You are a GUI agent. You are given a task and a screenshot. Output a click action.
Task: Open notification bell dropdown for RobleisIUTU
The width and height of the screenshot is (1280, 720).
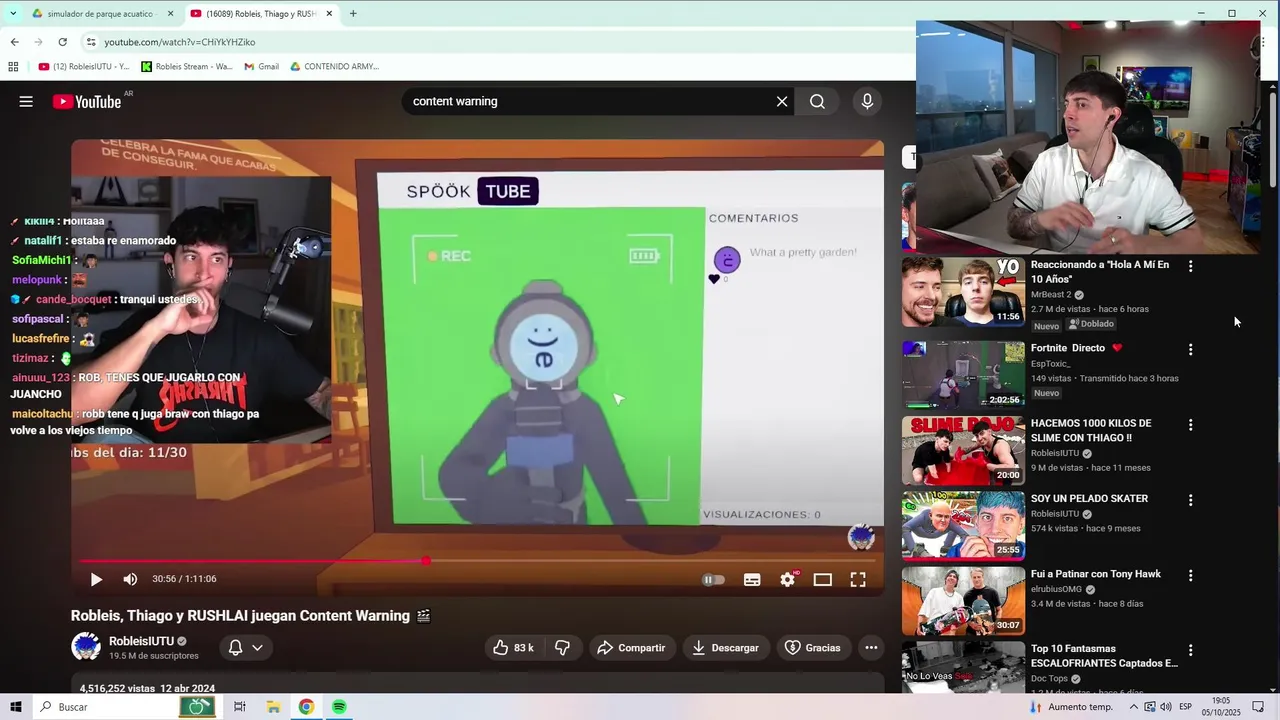tap(245, 648)
